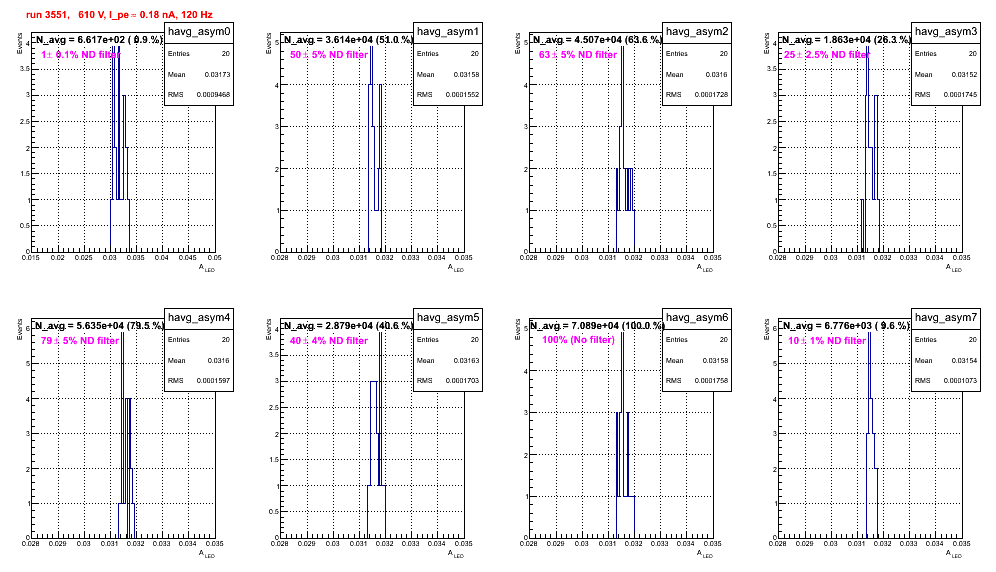Click the '63± 5% ND filter' label
996x572 pixels.
pyautogui.click(x=578, y=55)
